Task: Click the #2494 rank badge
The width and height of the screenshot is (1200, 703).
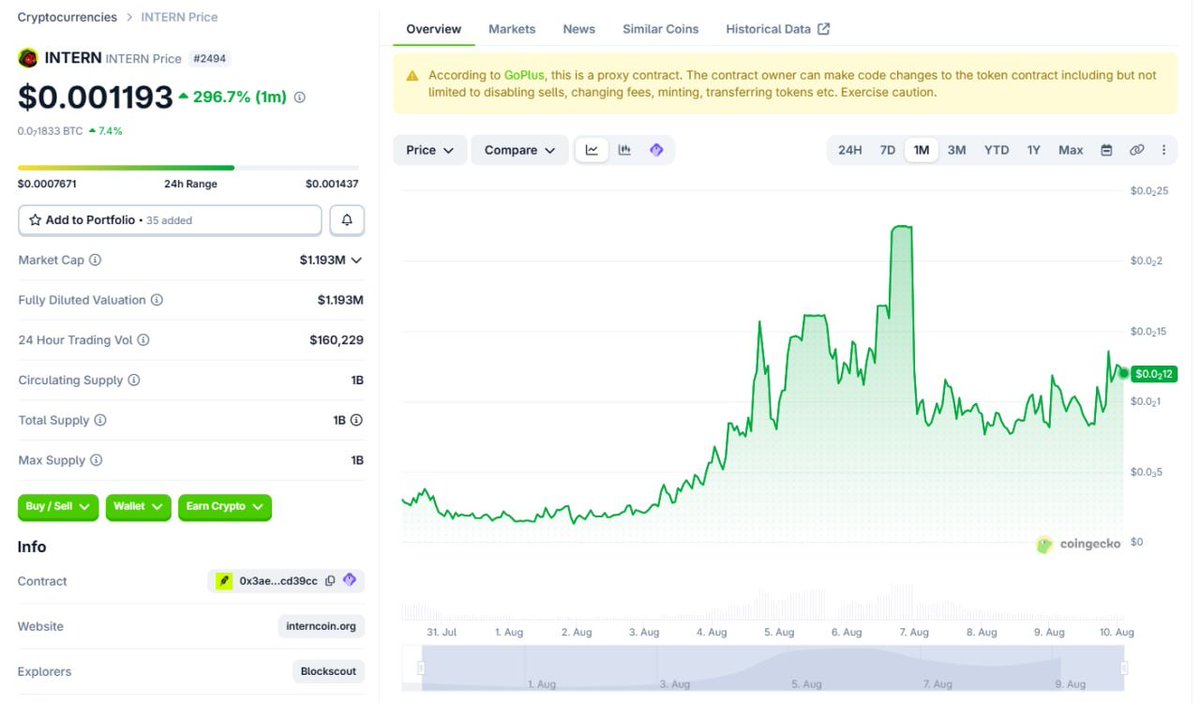Action: coord(210,58)
